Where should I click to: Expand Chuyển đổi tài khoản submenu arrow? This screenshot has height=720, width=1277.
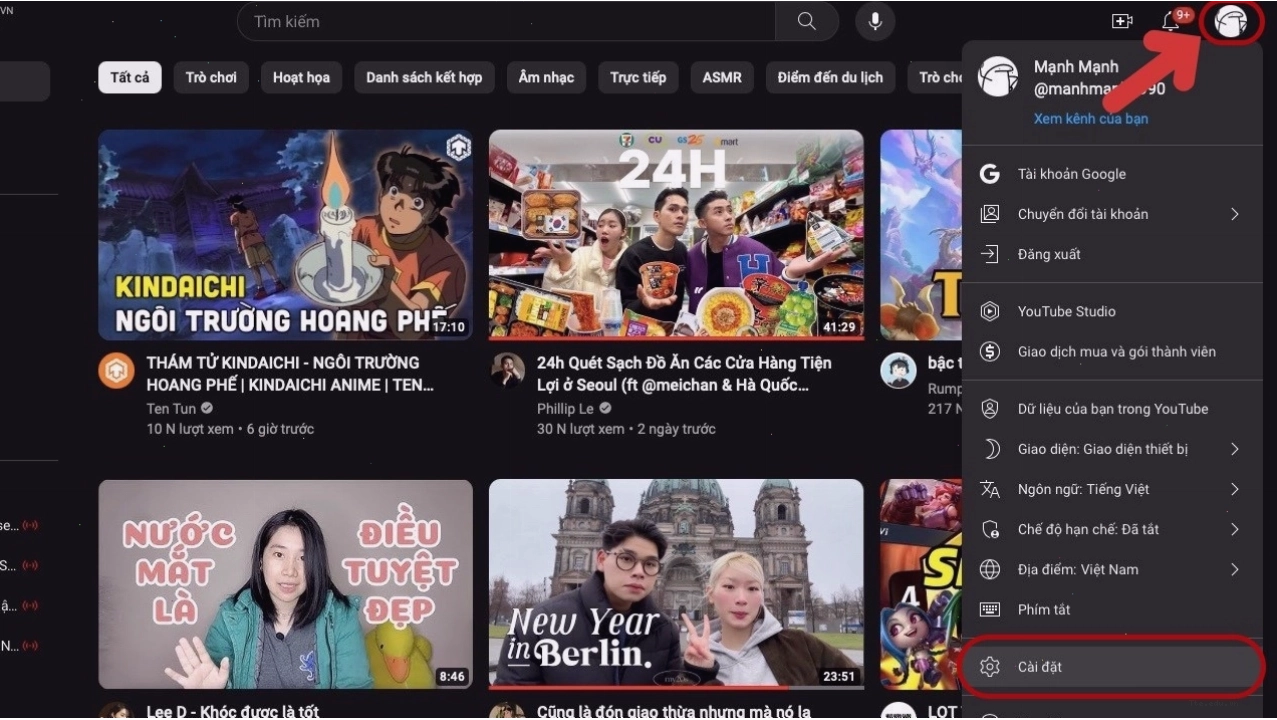click(x=1235, y=214)
